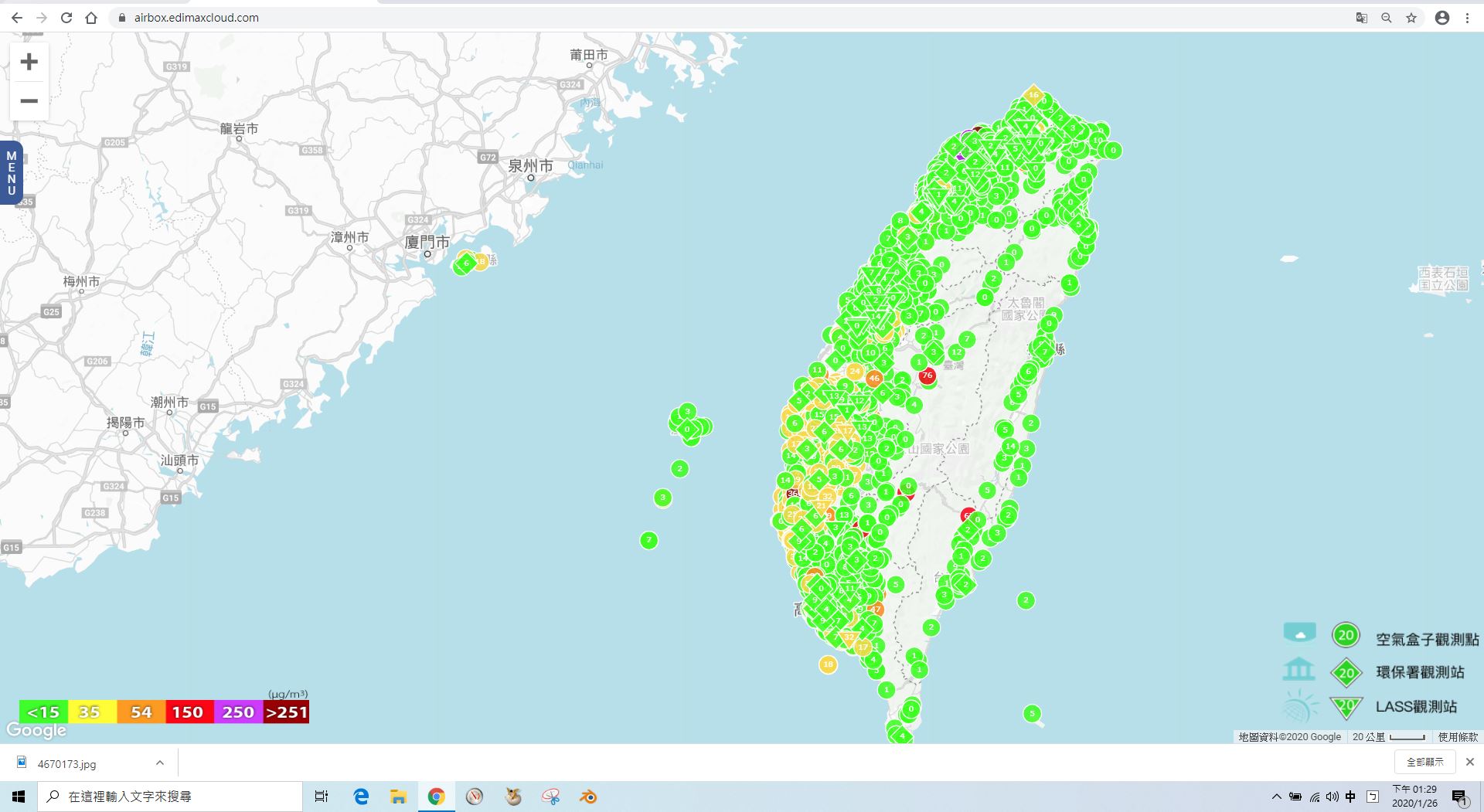The image size is (1484, 812).
Task: Show hidden system tray icons
Action: [x=1276, y=797]
